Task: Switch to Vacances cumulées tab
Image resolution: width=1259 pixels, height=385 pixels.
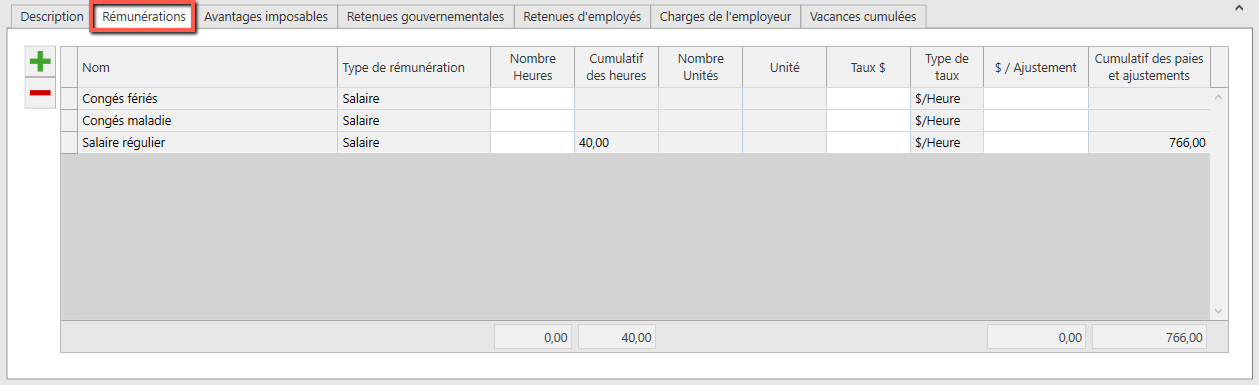Action: click(863, 17)
